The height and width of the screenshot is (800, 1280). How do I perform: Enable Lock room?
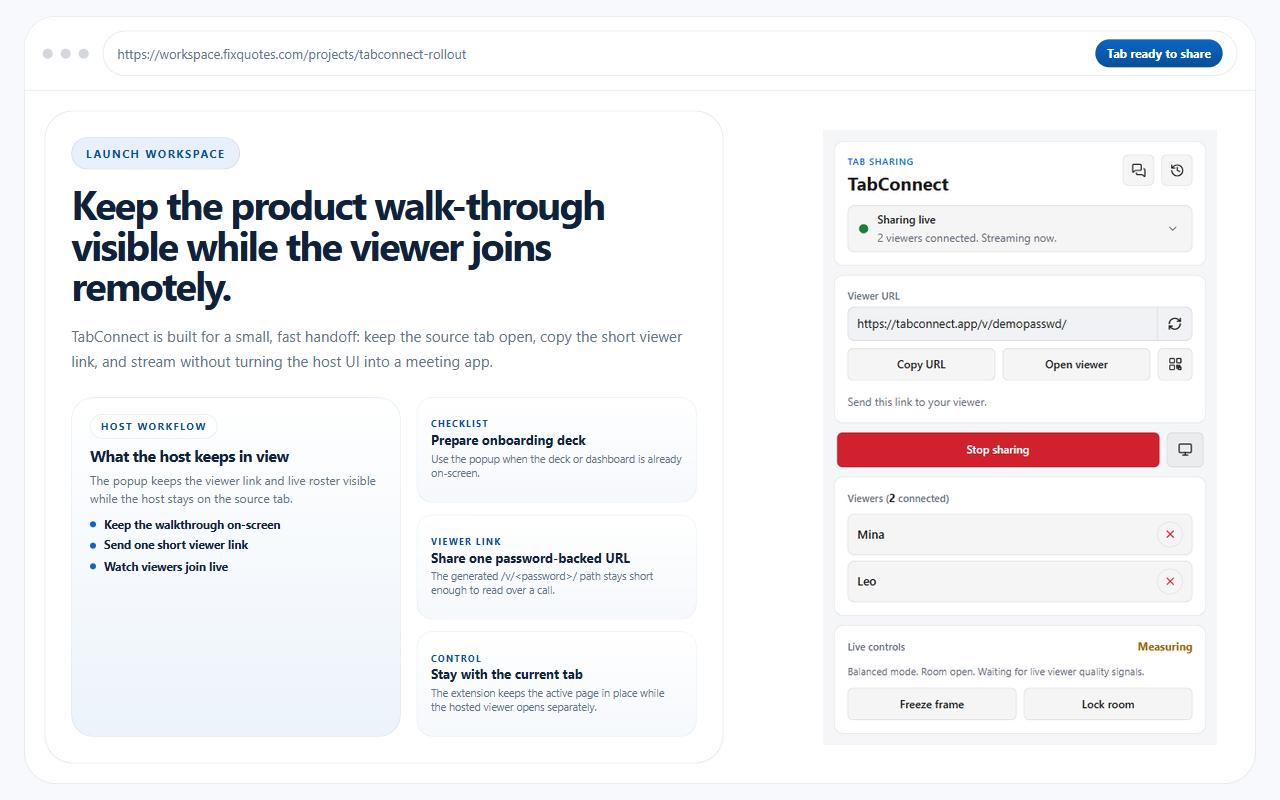pyautogui.click(x=1107, y=703)
